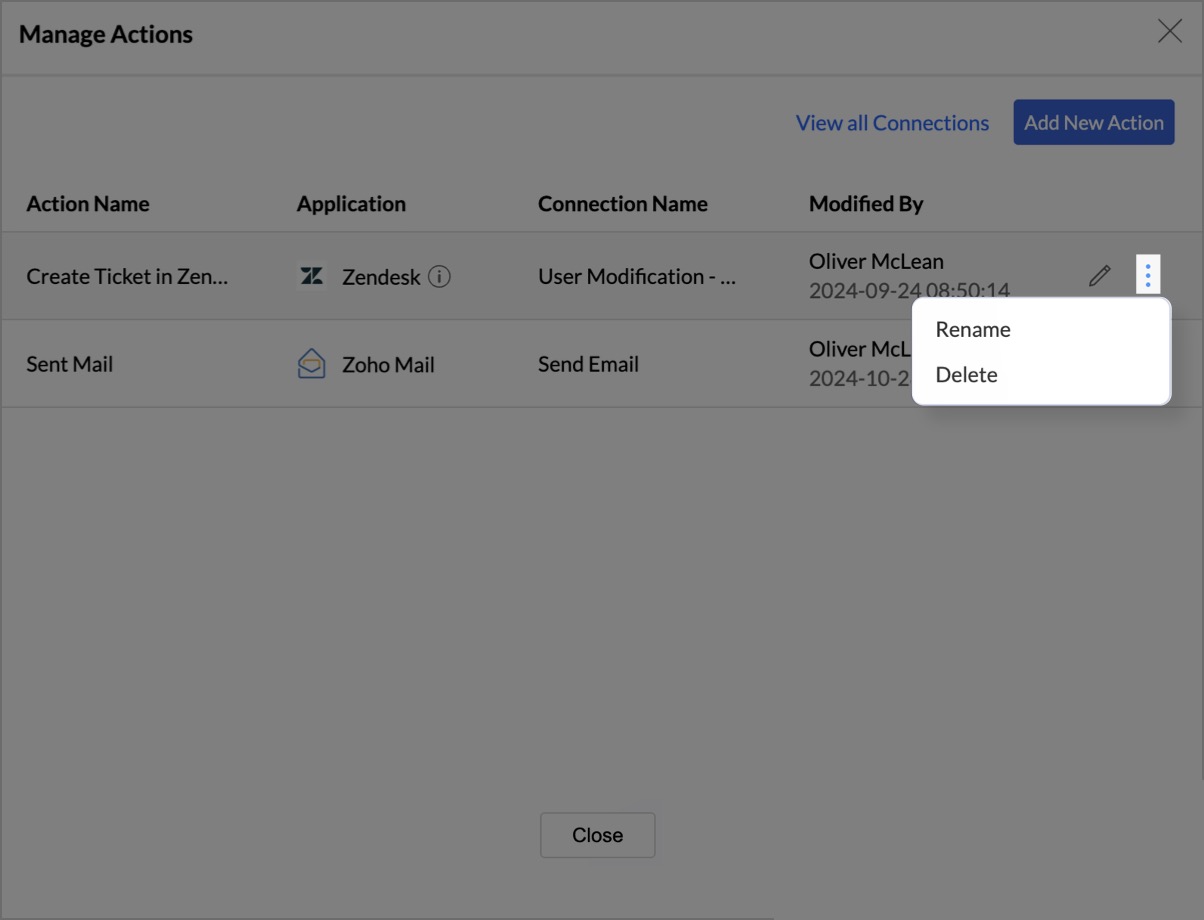The image size is (1204, 920).
Task: Click the Add New Action button
Action: coord(1093,123)
